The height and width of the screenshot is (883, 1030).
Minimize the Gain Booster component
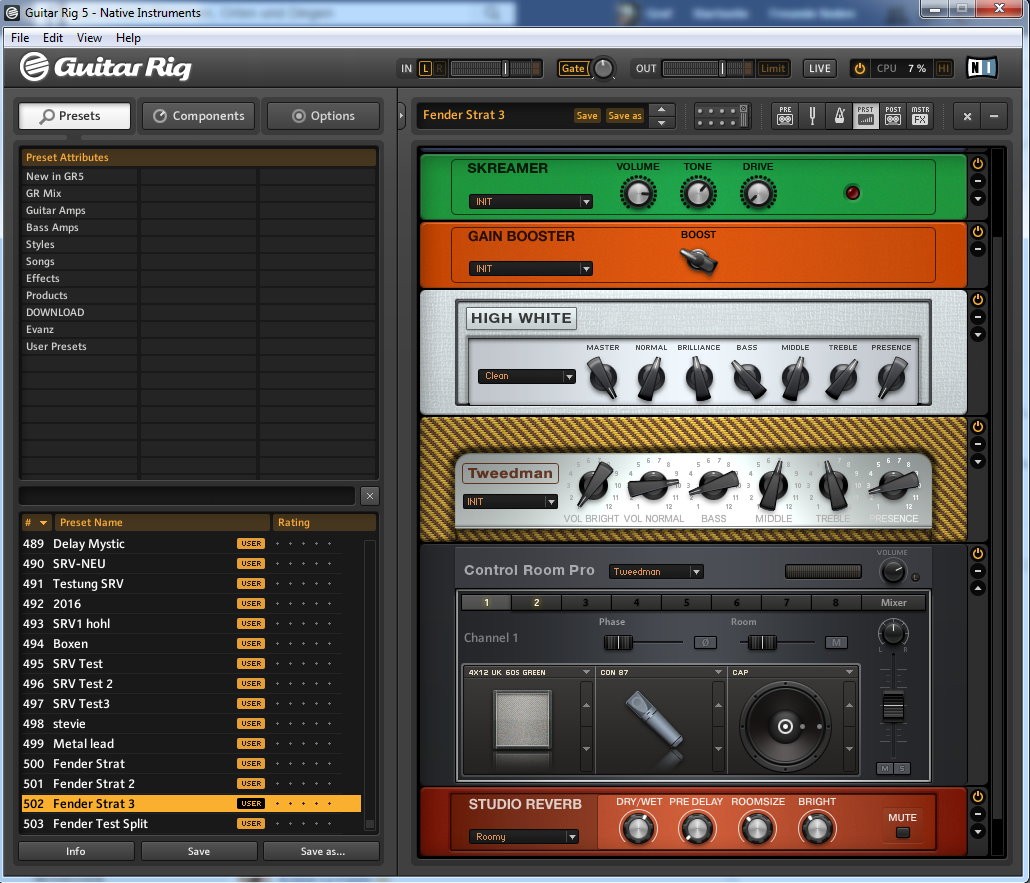pos(977,249)
